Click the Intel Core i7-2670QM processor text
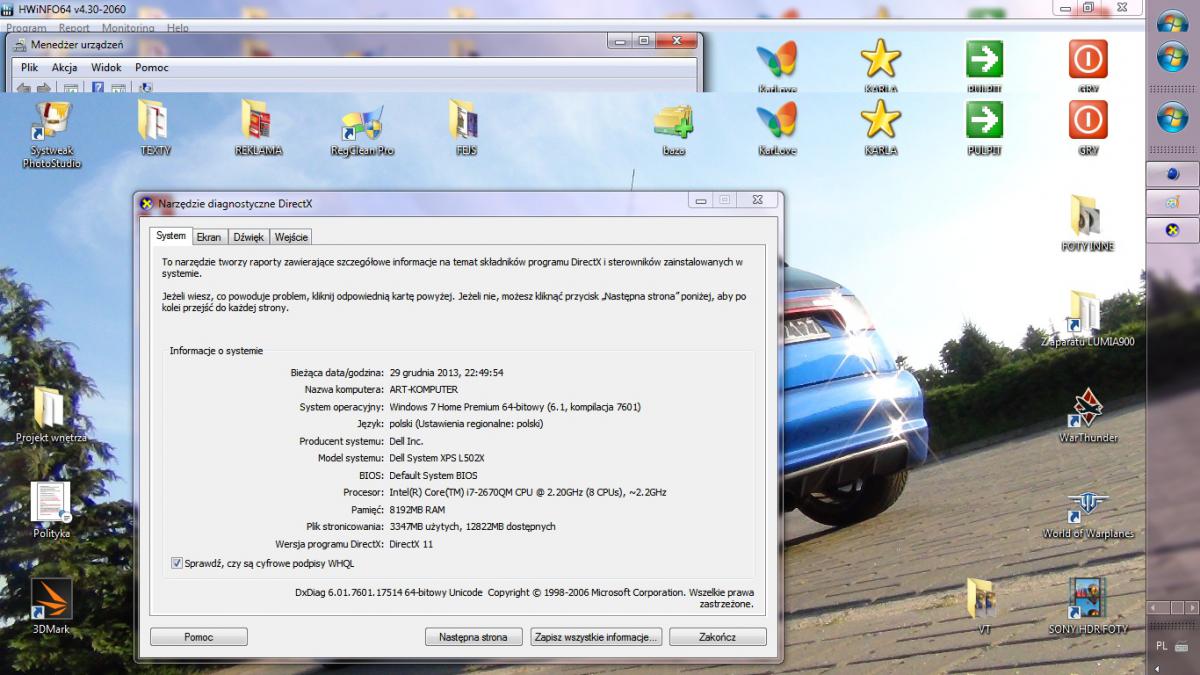This screenshot has height=675, width=1200. [528, 492]
